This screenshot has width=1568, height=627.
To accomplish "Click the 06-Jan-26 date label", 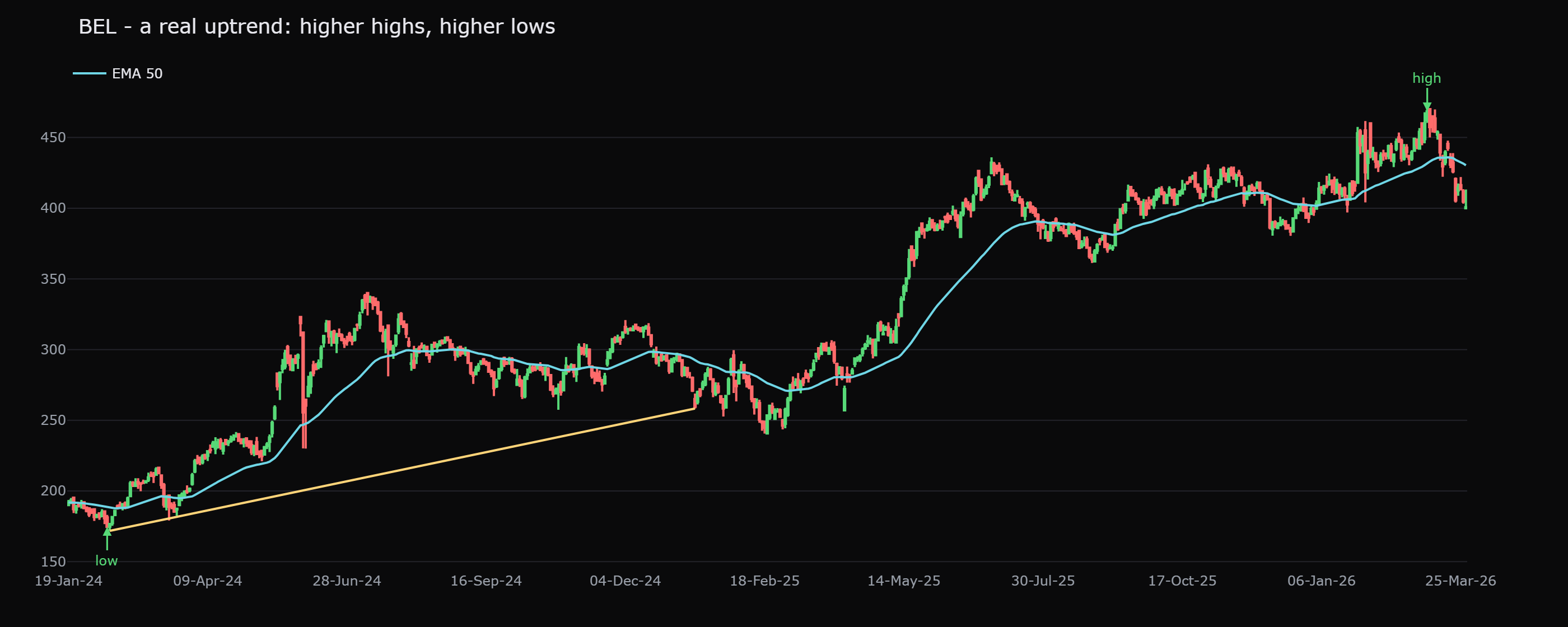I will pyautogui.click(x=1321, y=581).
